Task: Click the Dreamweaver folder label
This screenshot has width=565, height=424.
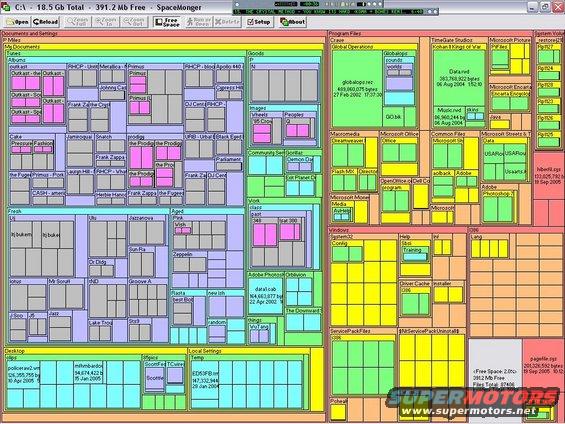Action: click(x=348, y=140)
